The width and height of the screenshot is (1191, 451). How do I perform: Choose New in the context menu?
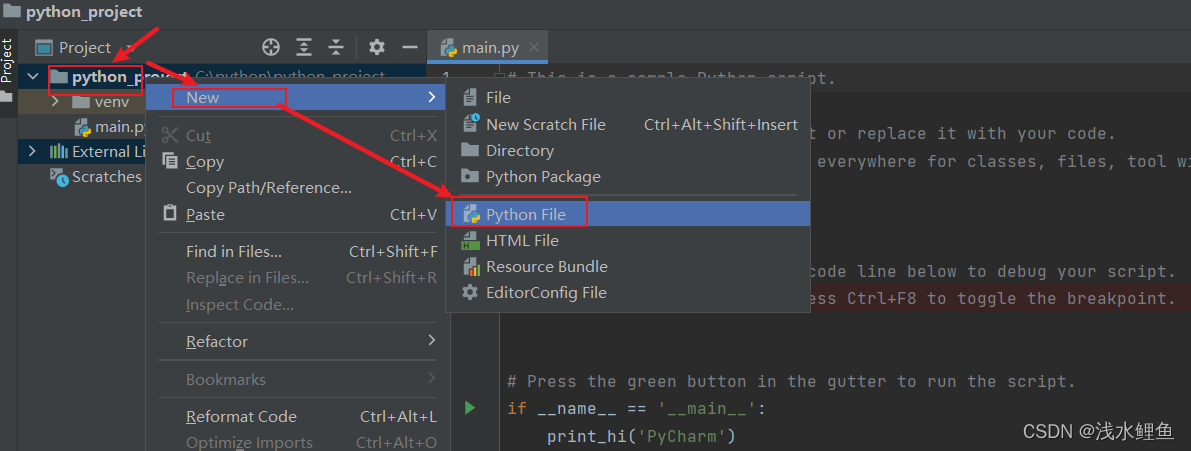296,97
